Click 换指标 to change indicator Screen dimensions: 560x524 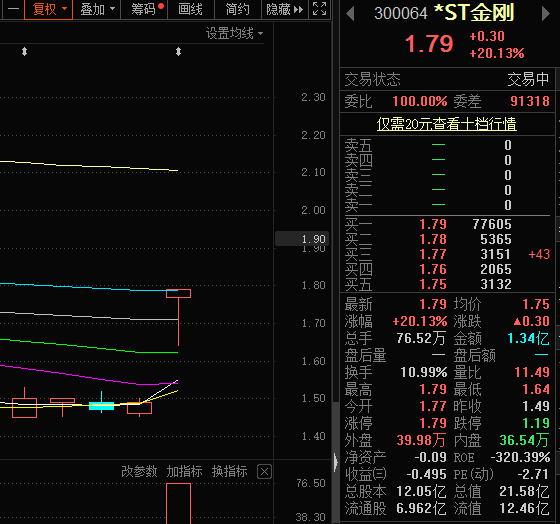pyautogui.click(x=230, y=471)
